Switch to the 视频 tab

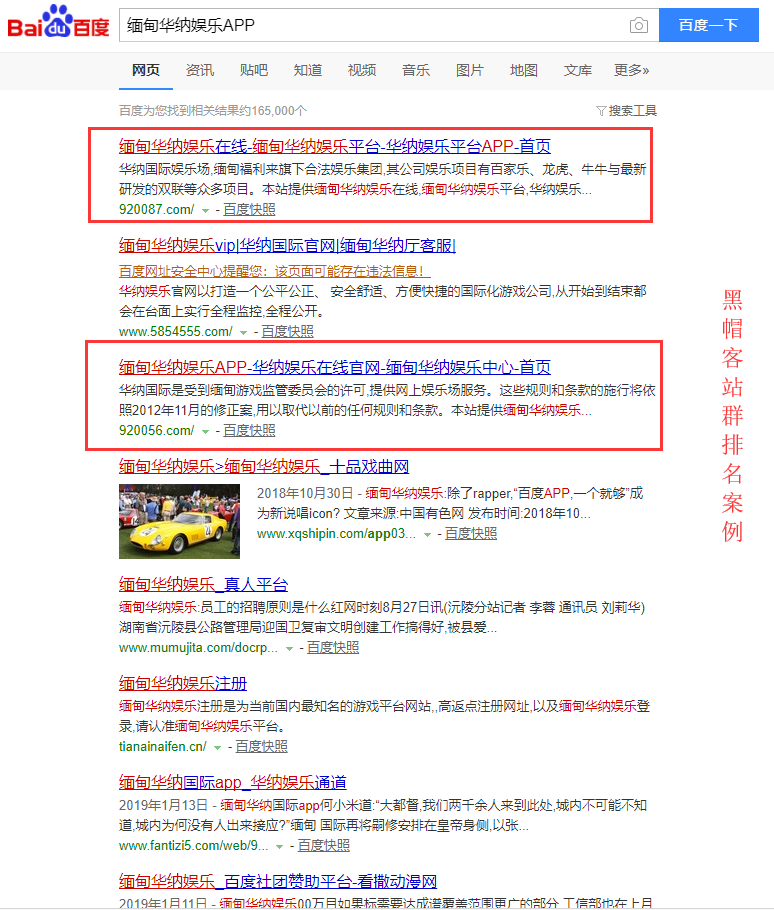361,70
